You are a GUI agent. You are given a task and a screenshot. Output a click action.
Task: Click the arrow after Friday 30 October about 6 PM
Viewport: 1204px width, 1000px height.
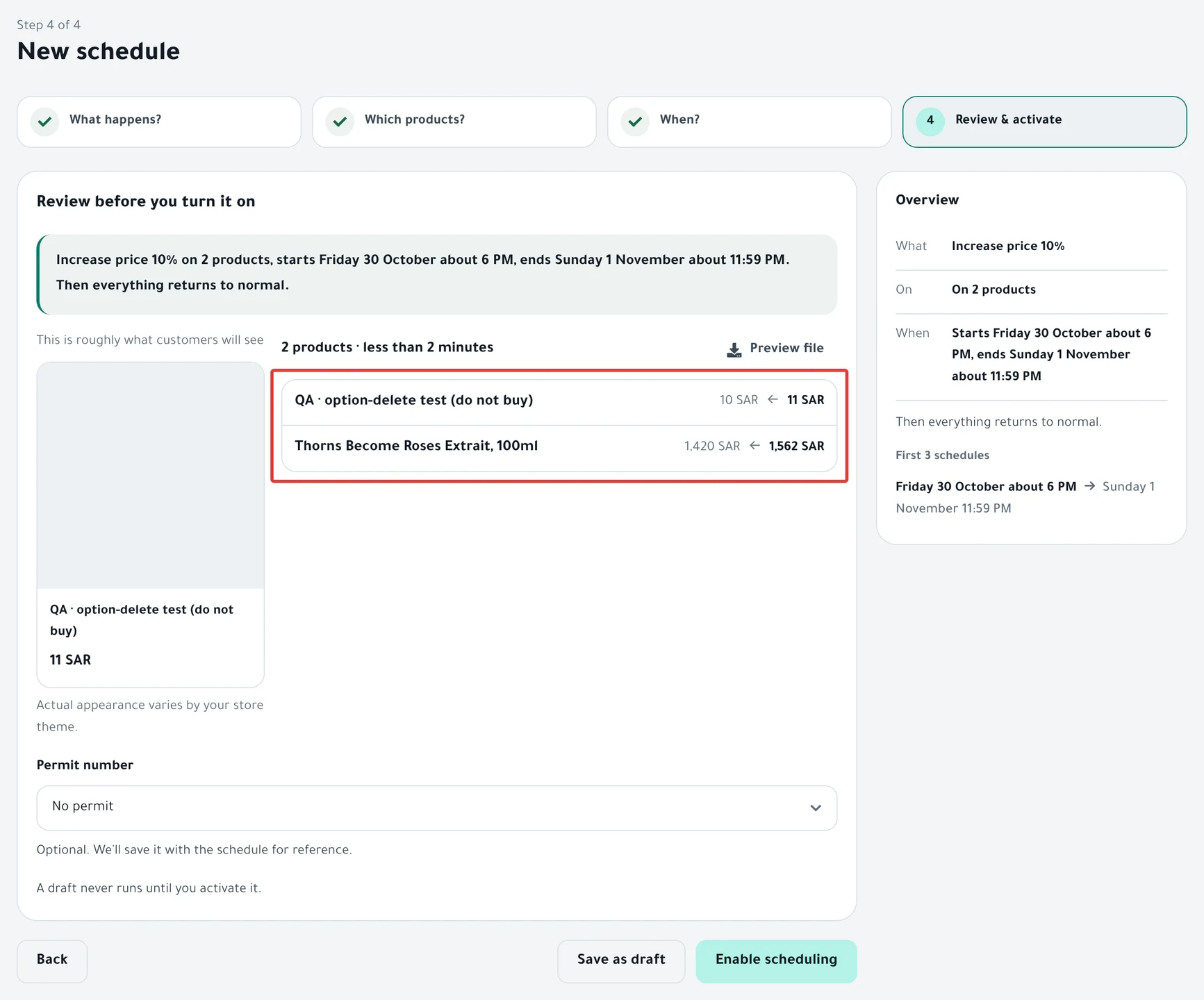coord(1089,486)
